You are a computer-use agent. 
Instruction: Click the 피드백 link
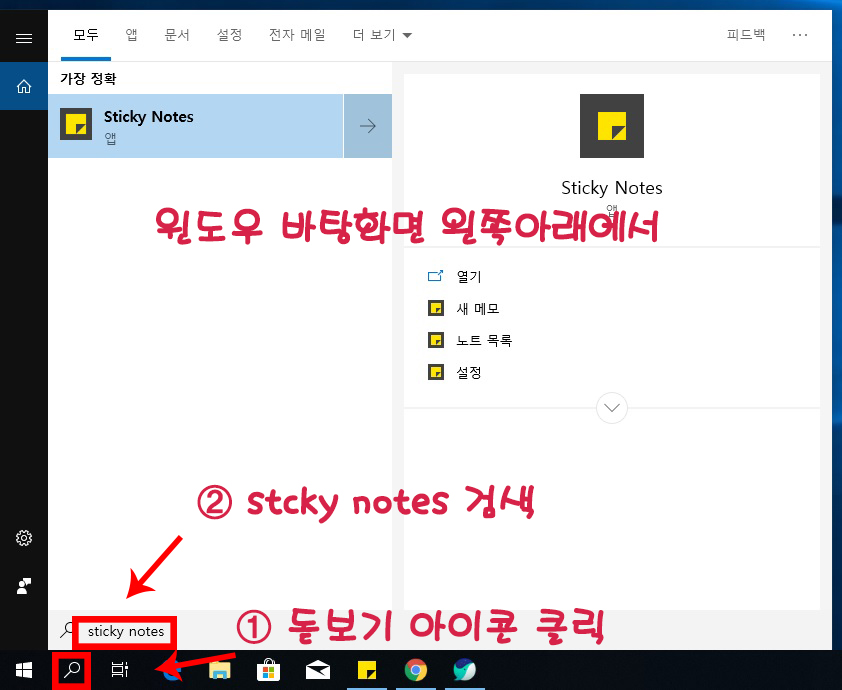[745, 35]
